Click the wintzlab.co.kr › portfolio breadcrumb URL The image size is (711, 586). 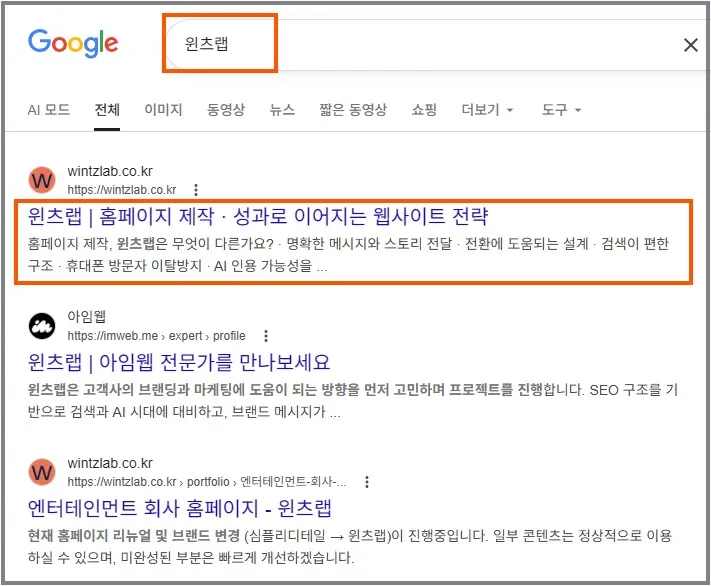click(207, 482)
